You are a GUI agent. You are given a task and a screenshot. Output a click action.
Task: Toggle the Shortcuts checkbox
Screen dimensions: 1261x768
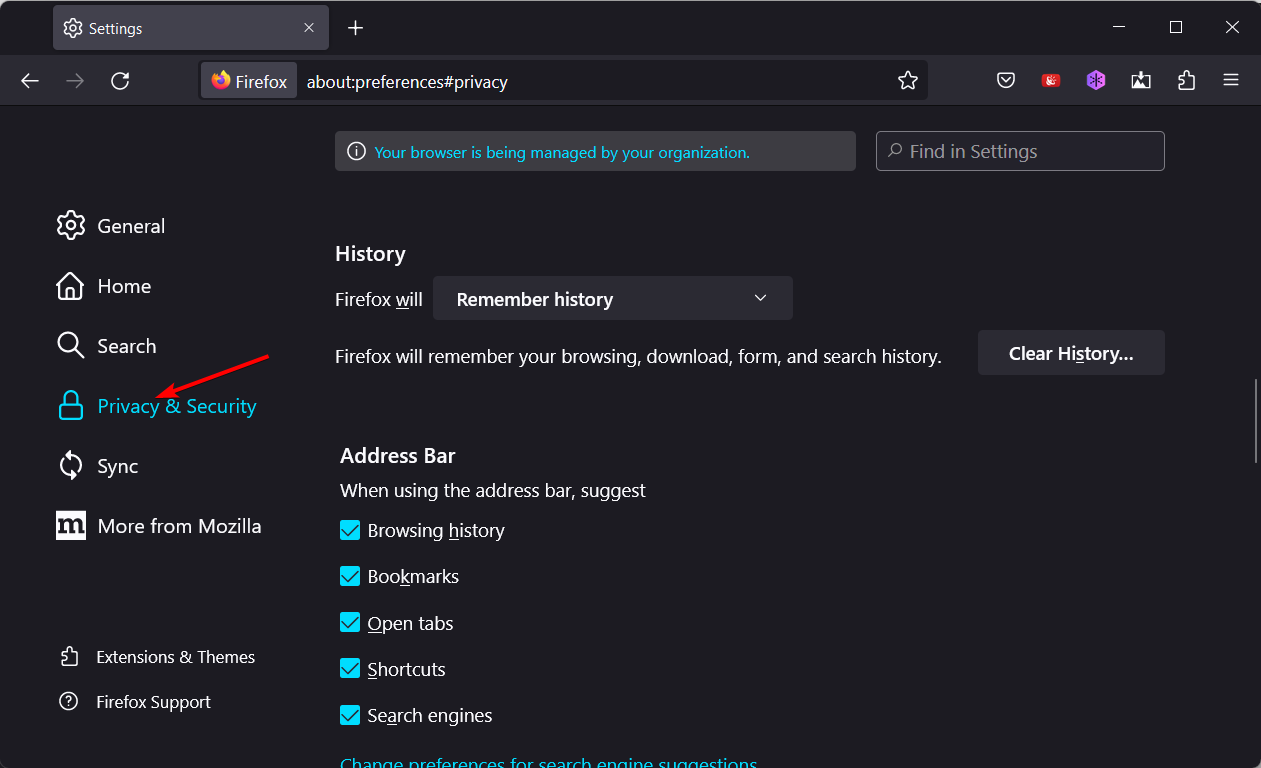pyautogui.click(x=350, y=669)
